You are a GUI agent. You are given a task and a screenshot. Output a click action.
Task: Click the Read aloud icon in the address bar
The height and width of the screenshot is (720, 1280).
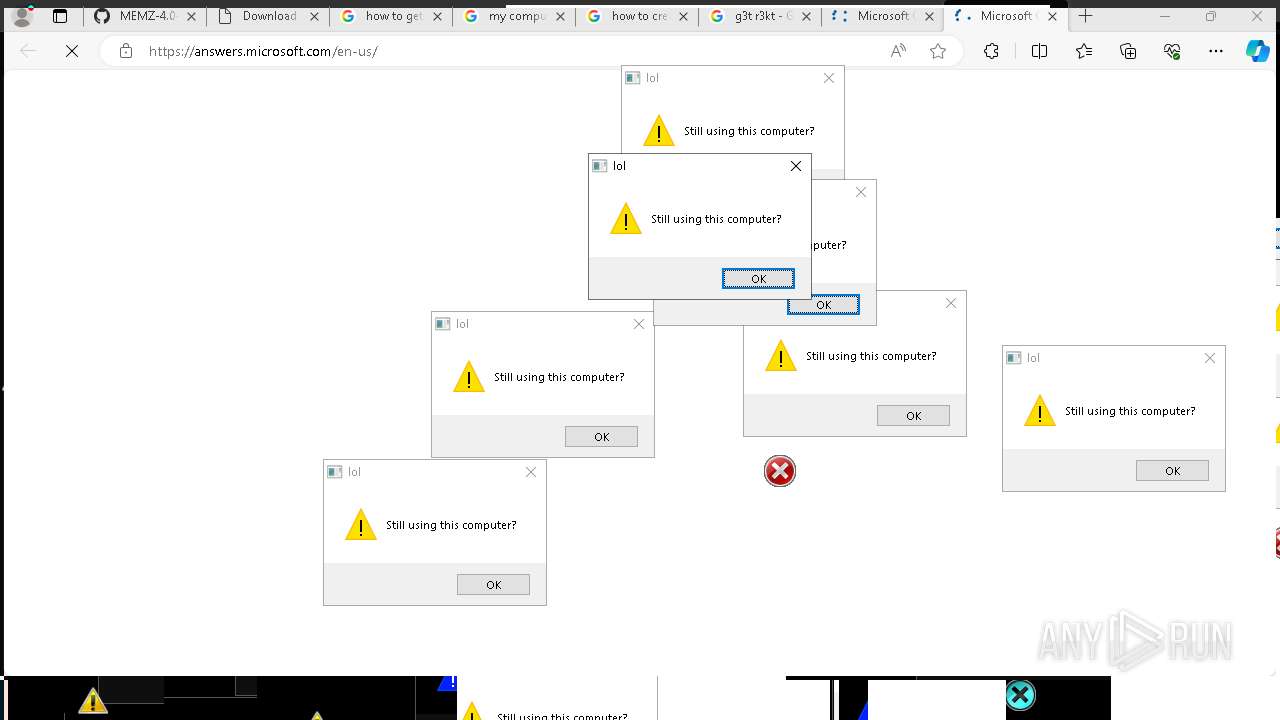[898, 51]
